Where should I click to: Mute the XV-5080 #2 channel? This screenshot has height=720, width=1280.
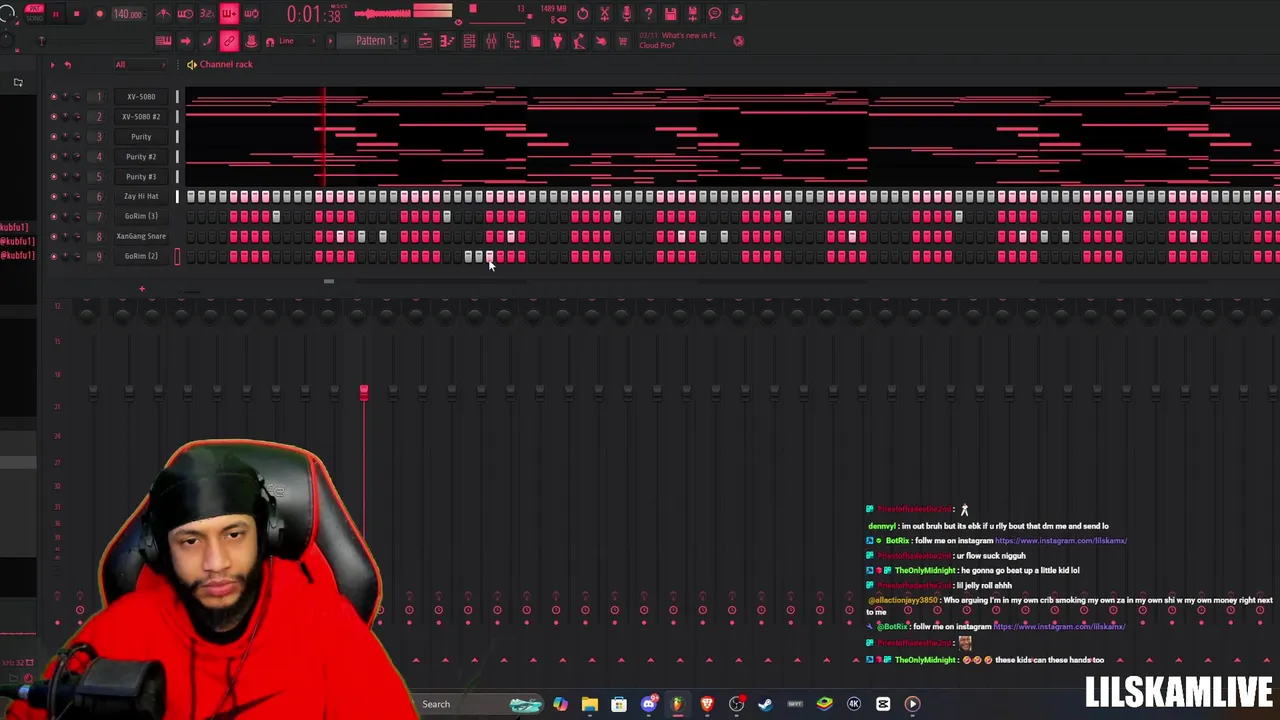tap(54, 117)
